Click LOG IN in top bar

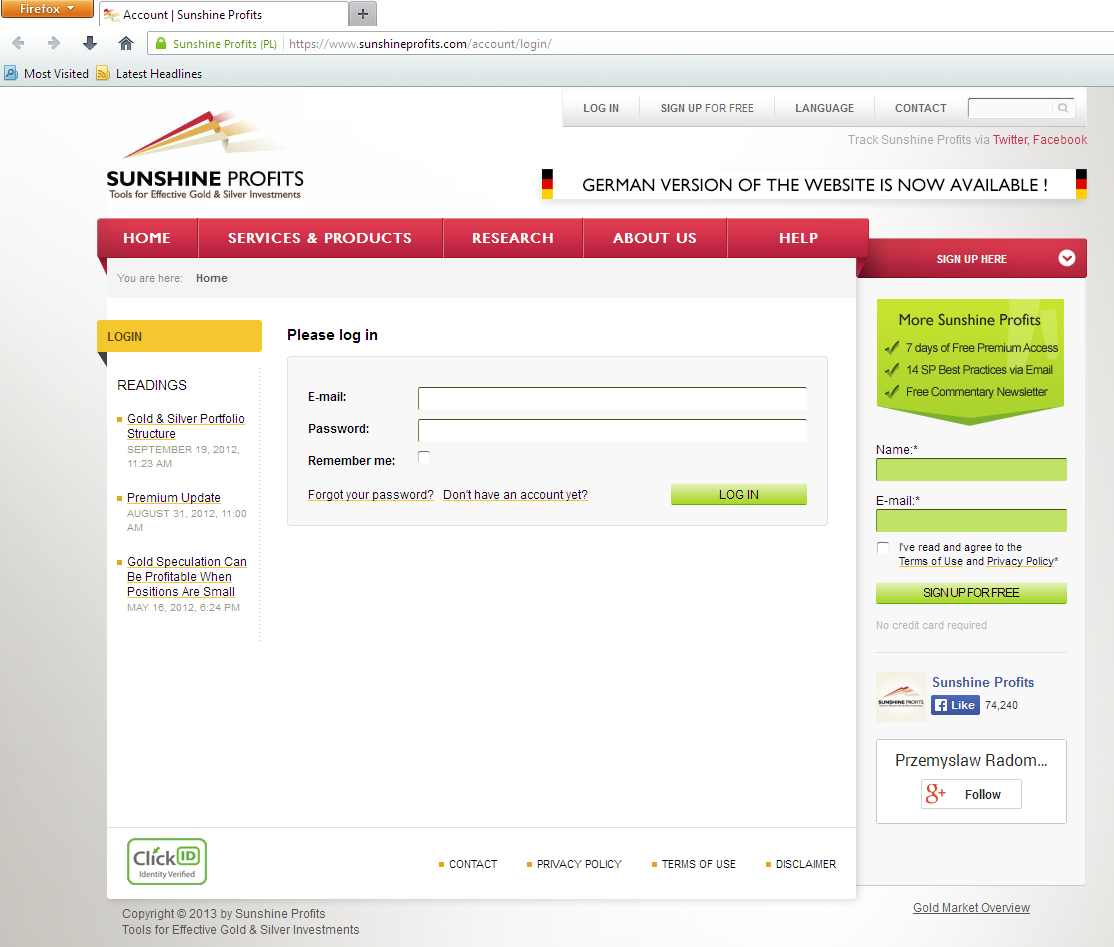[x=601, y=108]
